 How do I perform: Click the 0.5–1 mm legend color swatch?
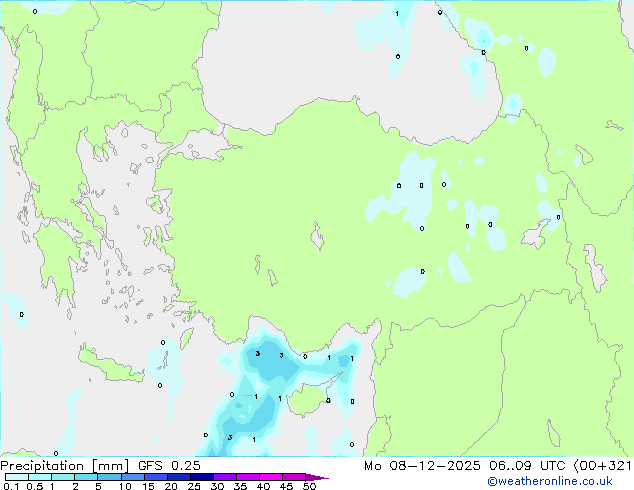(x=40, y=477)
